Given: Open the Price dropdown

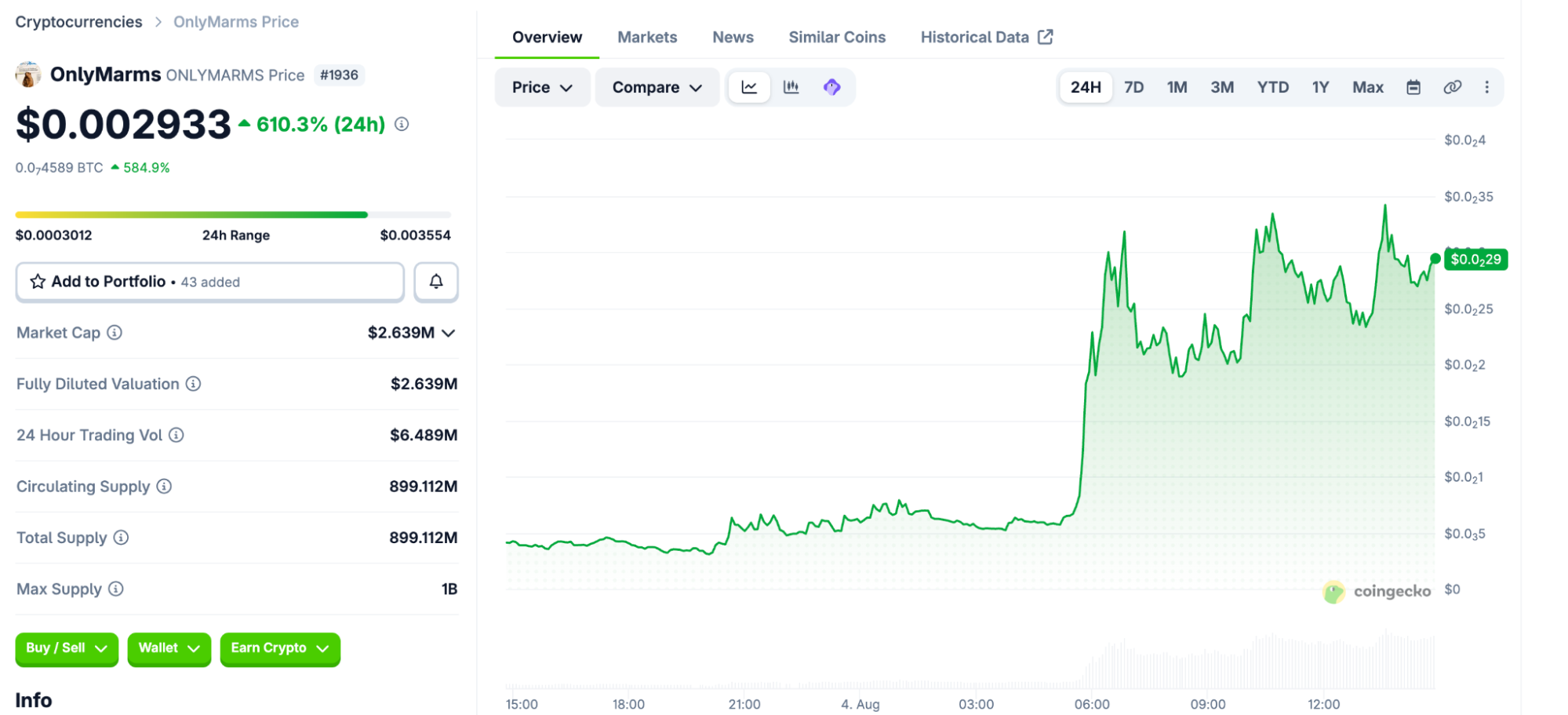Looking at the screenshot, I should tap(542, 87).
